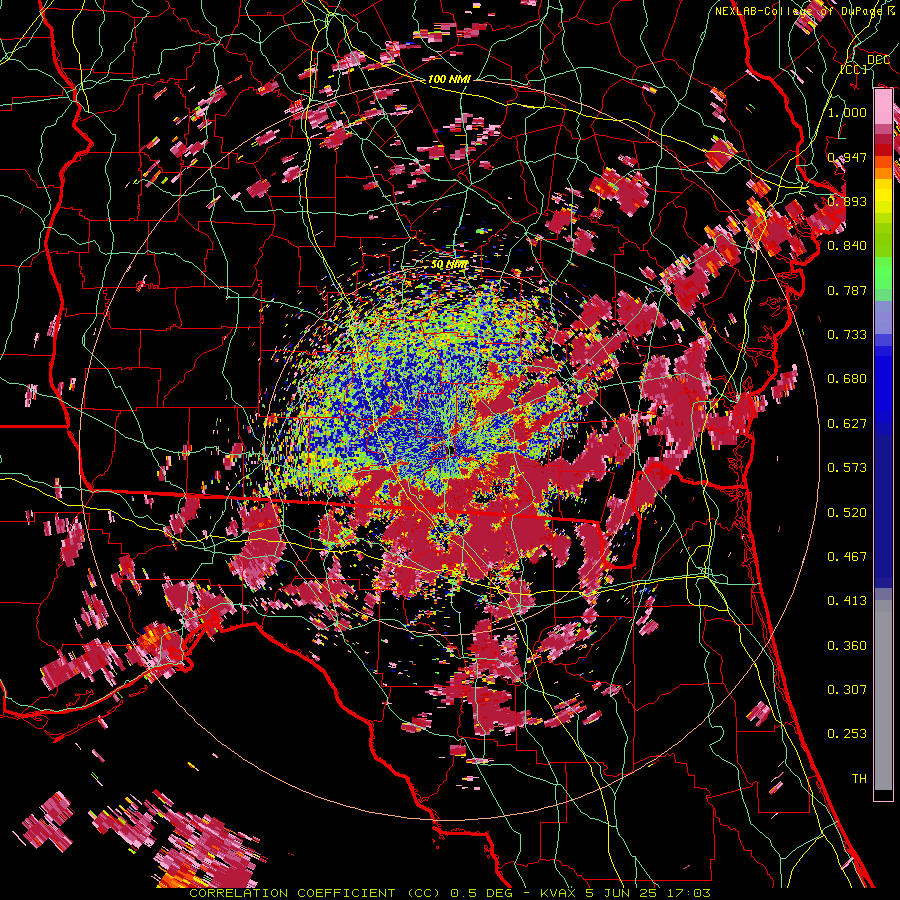The image size is (900, 900).
Task: Click the 0.787 scale value
Action: coord(847,290)
